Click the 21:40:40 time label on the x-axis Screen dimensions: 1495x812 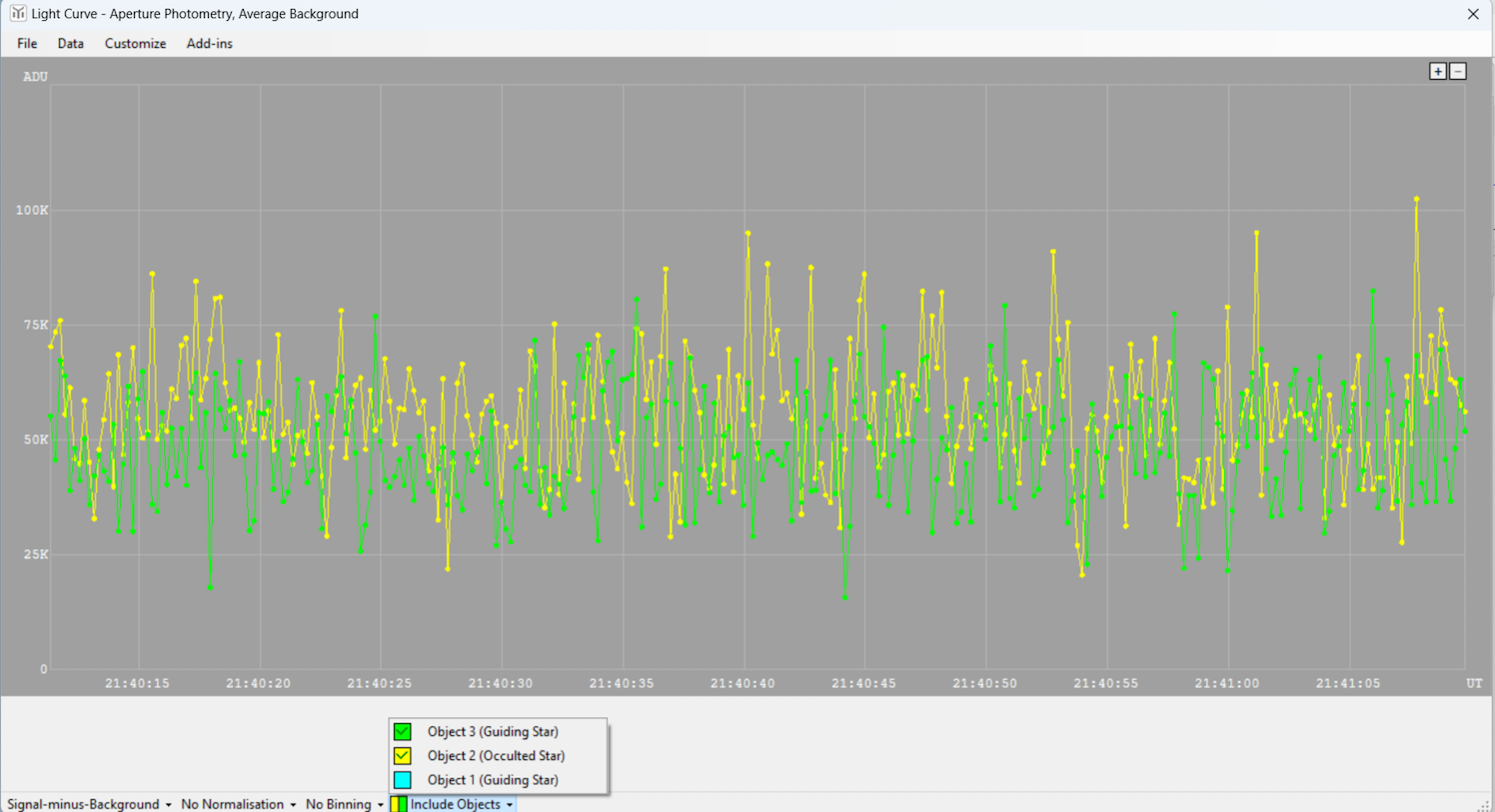[743, 683]
